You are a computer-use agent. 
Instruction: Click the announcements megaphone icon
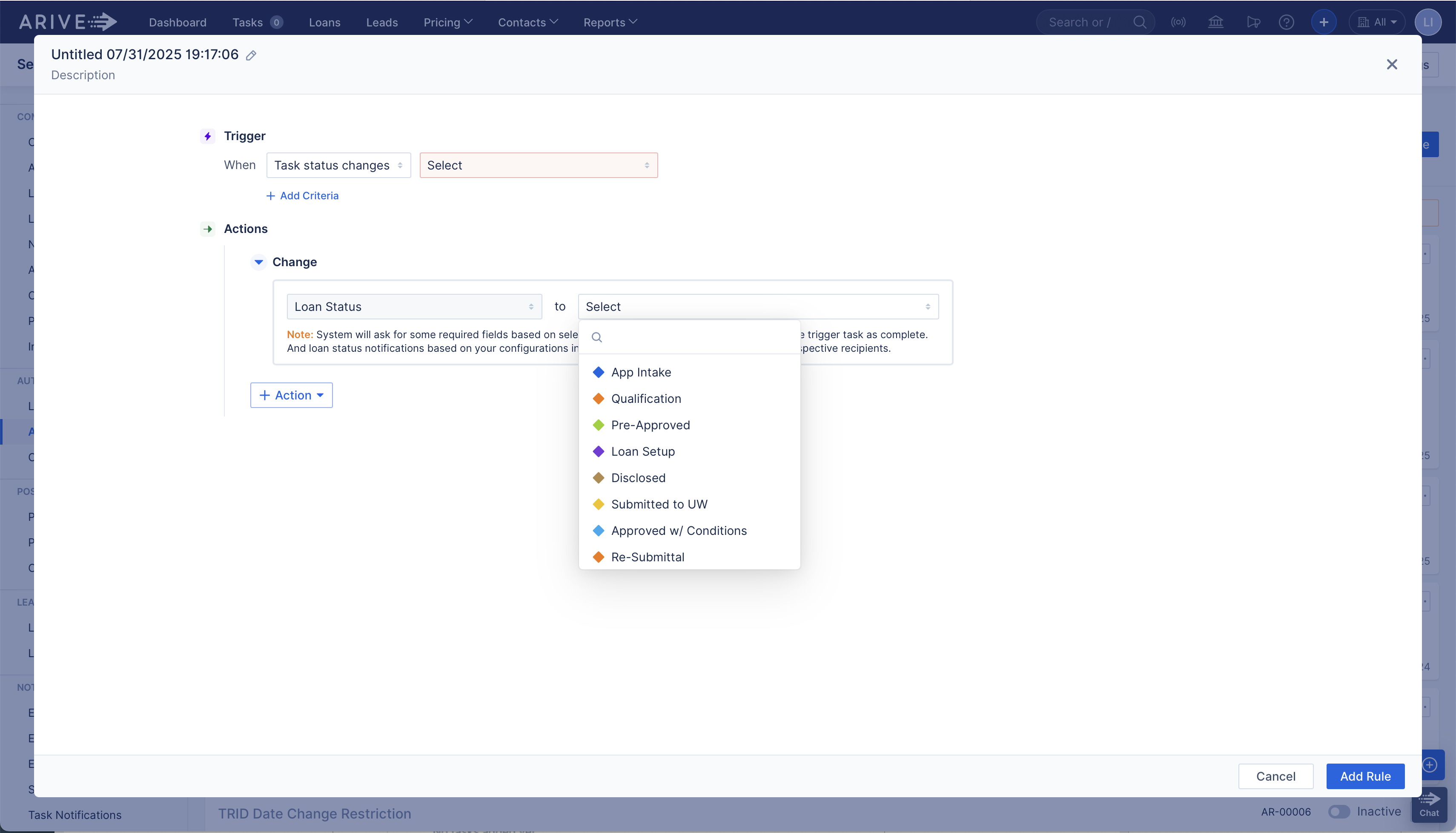coord(1253,22)
